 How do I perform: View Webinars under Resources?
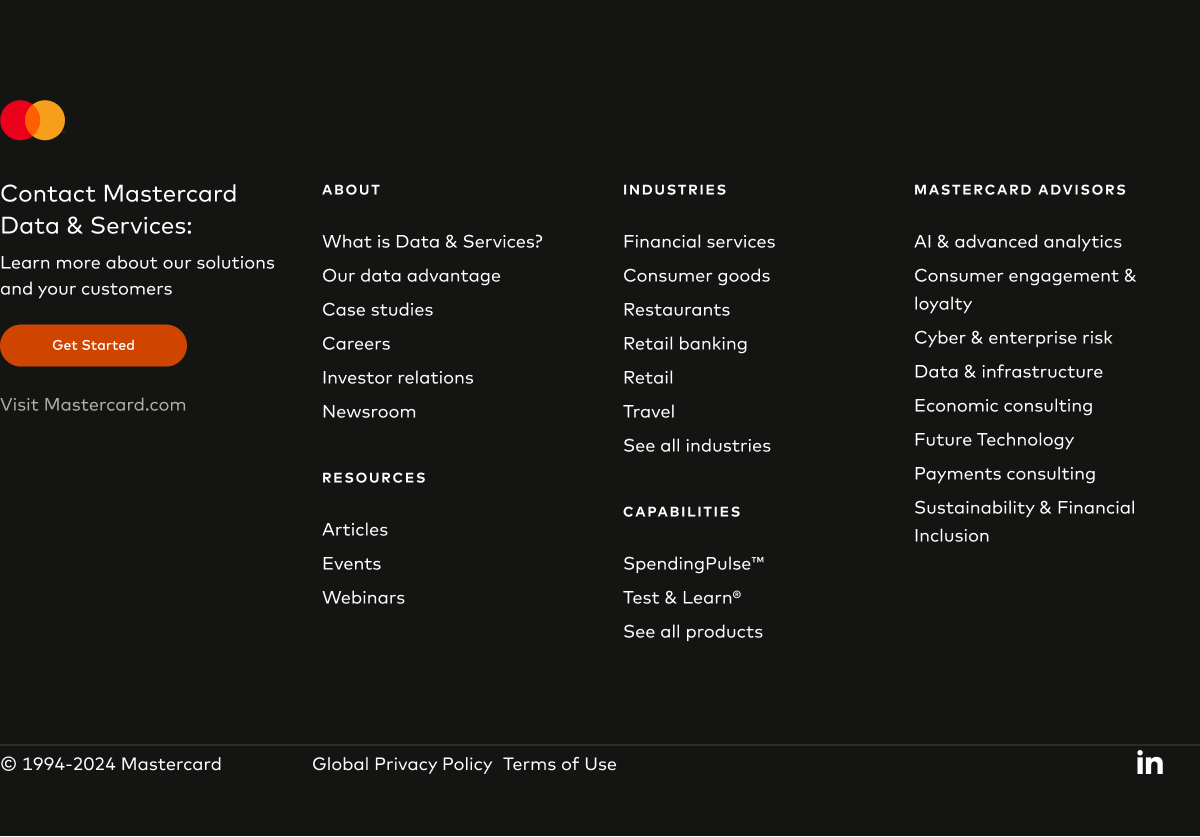pos(363,598)
